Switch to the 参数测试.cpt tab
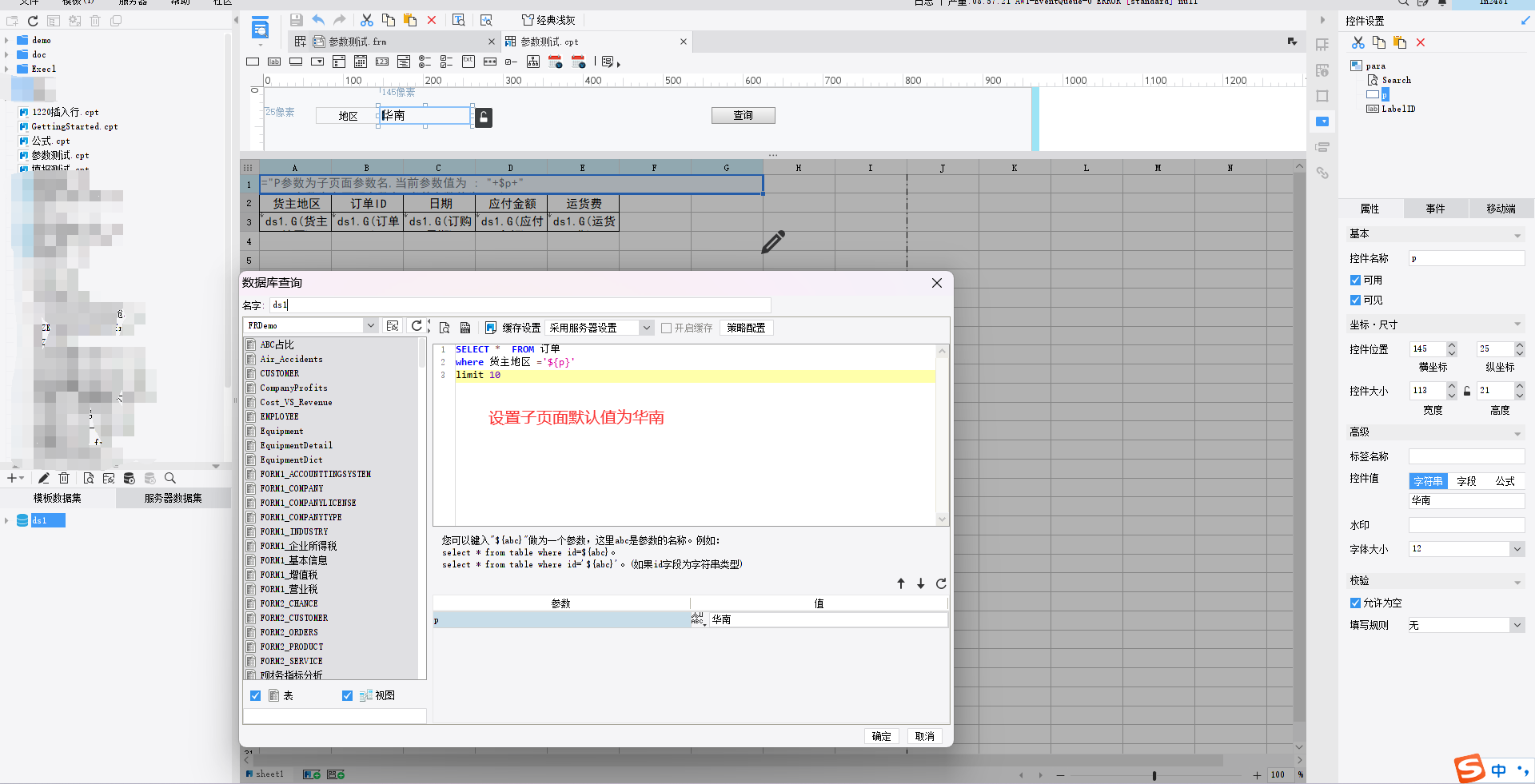Screen dimensions: 1535x784 549,42
